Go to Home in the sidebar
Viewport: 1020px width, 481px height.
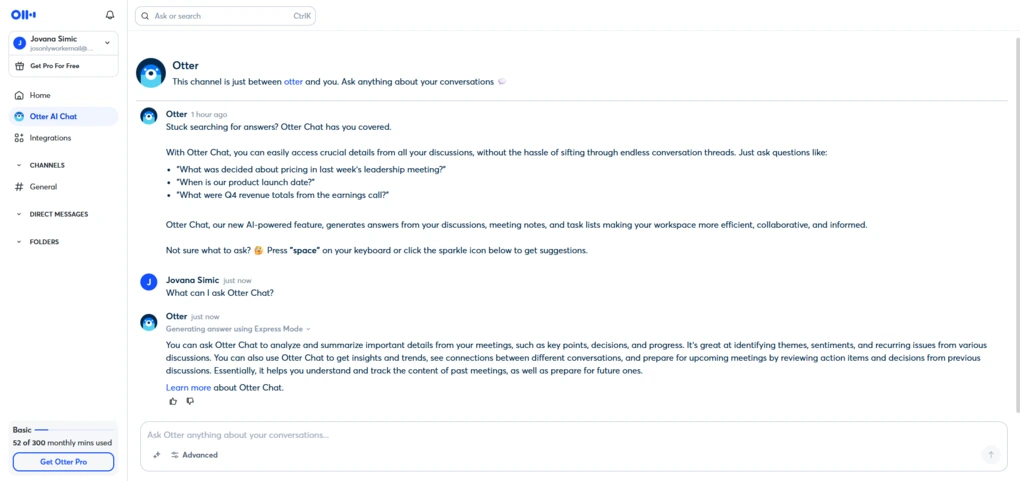[40, 95]
